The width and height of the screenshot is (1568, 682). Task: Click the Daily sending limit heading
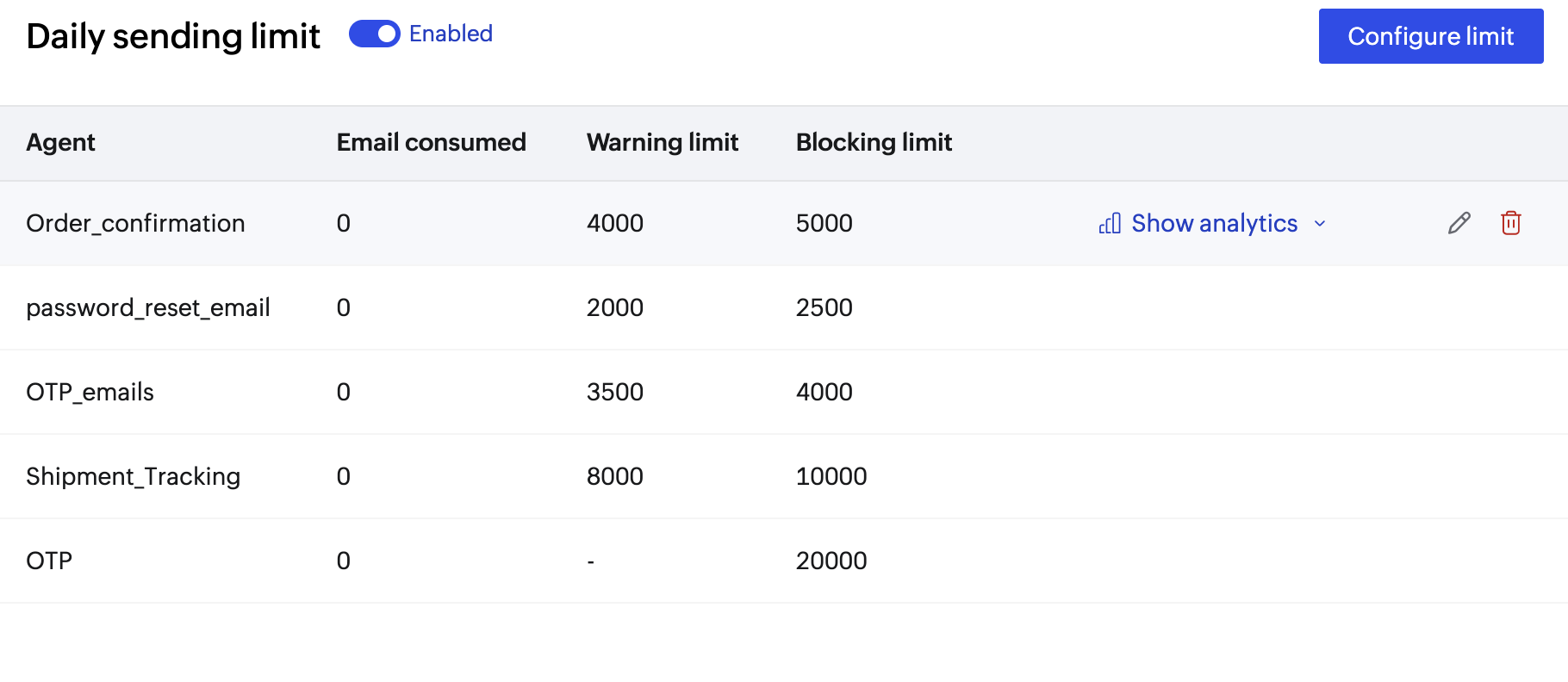pos(173,37)
